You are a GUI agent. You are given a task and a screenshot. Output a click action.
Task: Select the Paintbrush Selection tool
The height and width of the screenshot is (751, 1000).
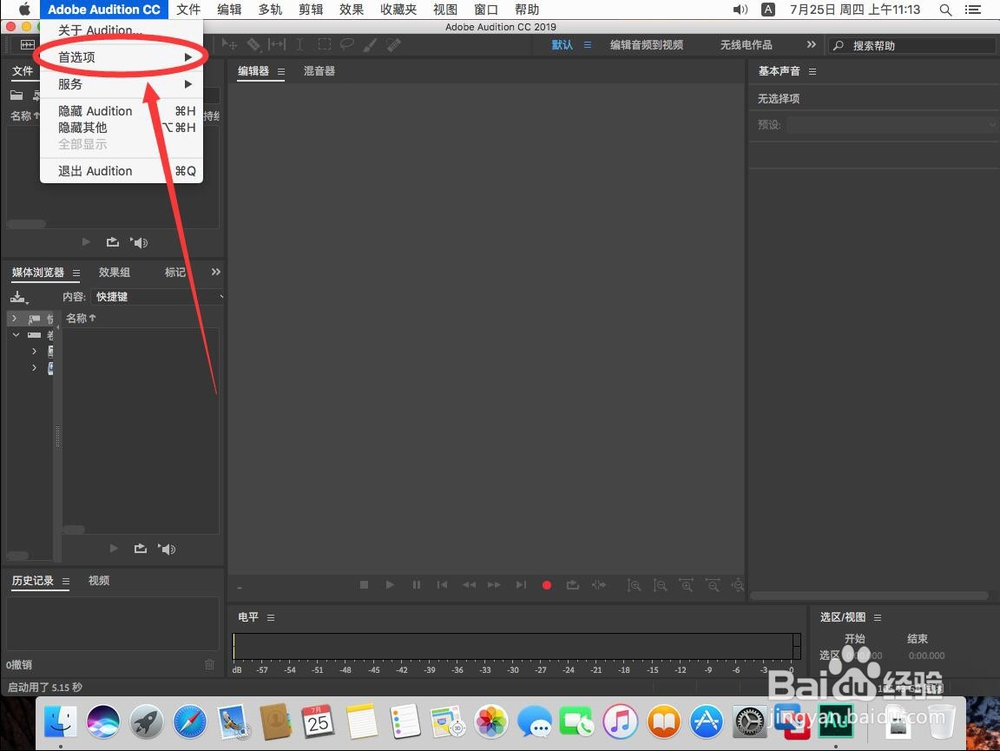pyautogui.click(x=370, y=44)
